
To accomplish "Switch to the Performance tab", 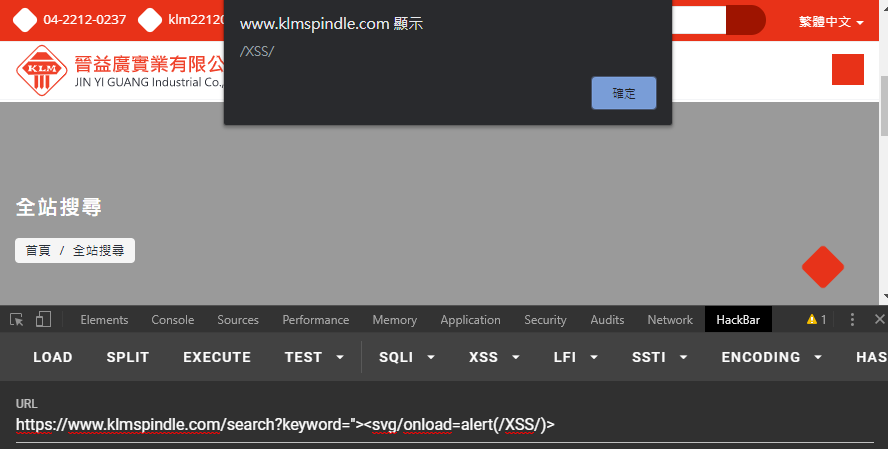I will tap(315, 320).
